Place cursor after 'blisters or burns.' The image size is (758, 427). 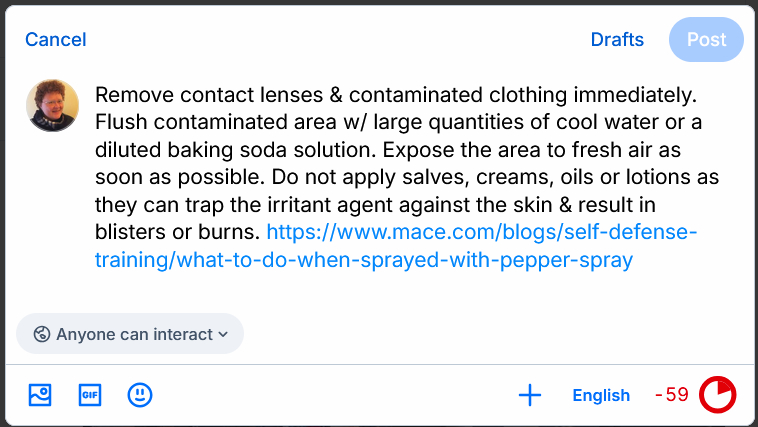coord(261,233)
